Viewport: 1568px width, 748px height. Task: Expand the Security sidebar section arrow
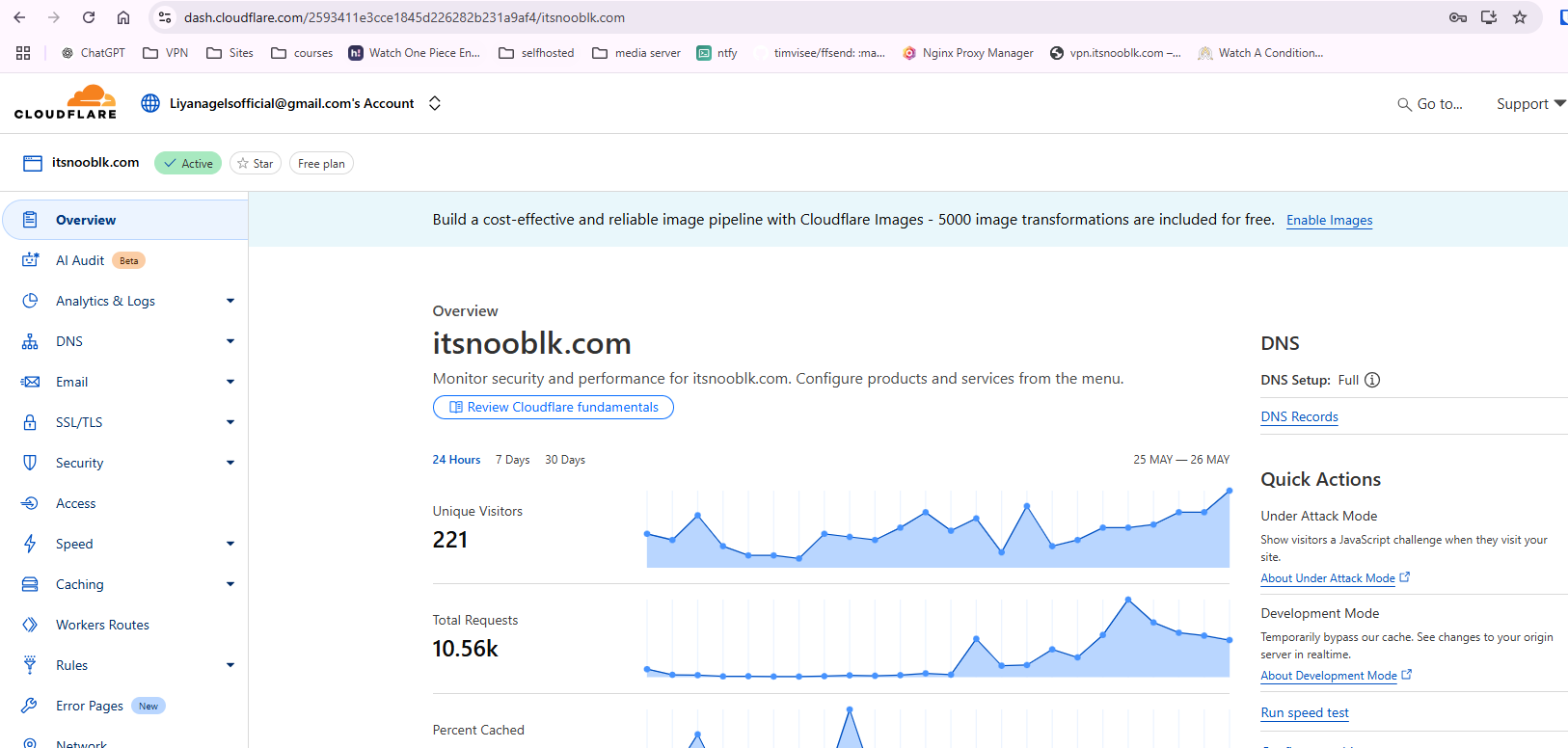pos(230,463)
